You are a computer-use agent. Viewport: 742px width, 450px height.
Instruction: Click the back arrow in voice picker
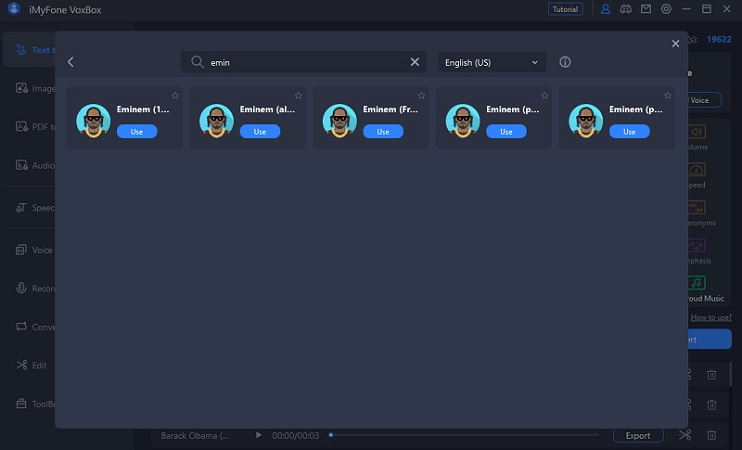click(x=71, y=62)
